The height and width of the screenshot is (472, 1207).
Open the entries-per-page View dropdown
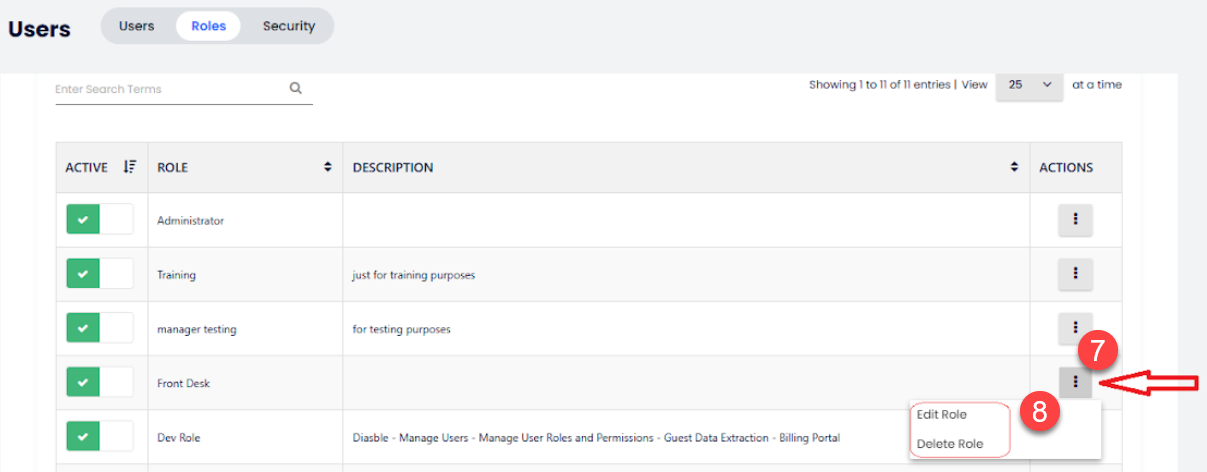[1029, 85]
